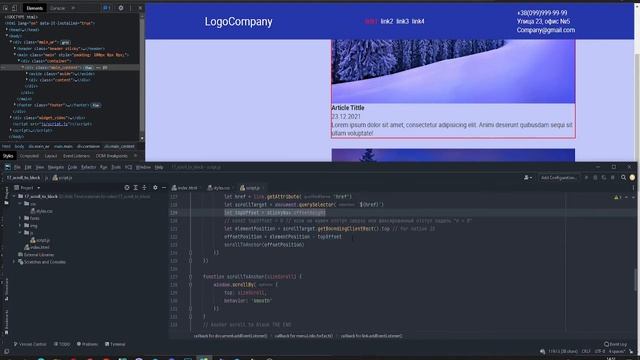Click the Collapse All icon in Project panel

144,188
